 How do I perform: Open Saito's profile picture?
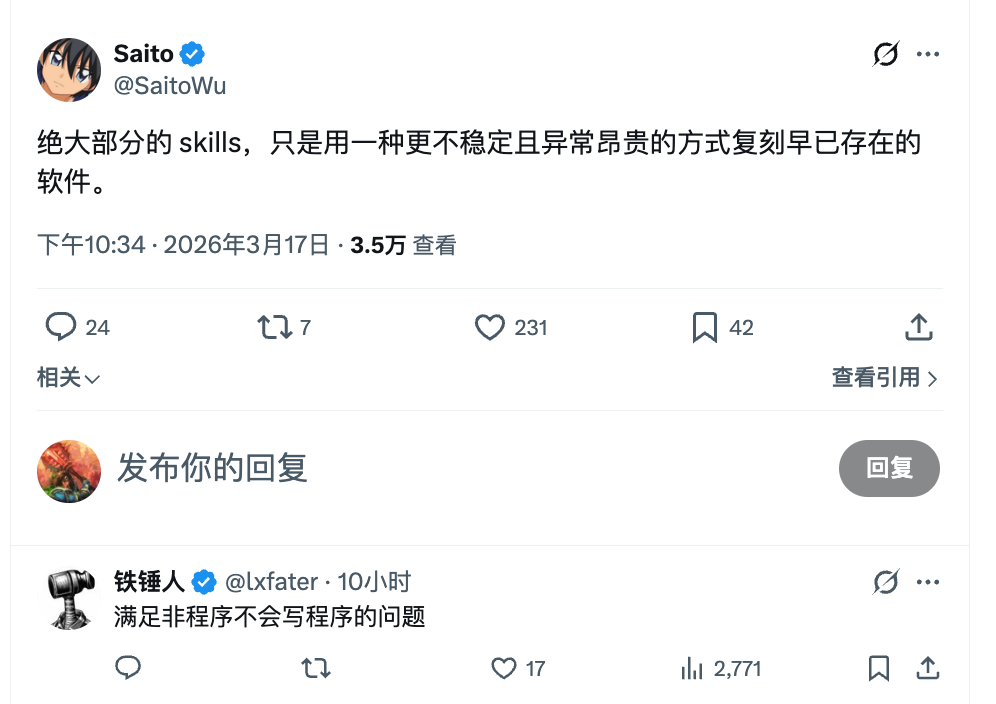pyautogui.click(x=68, y=70)
